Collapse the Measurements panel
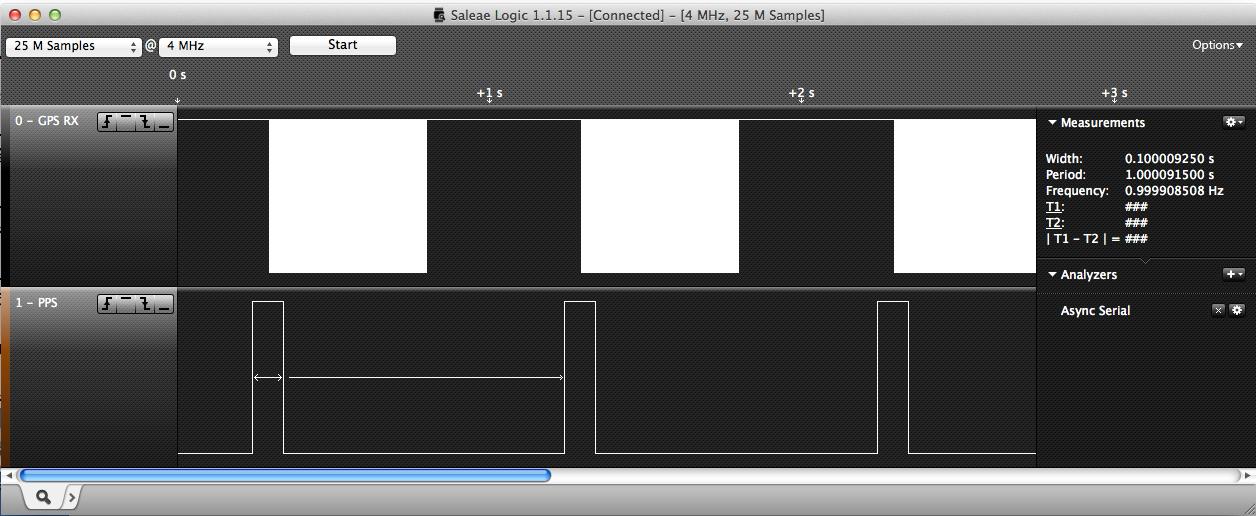The height and width of the screenshot is (516, 1256). coord(1052,123)
